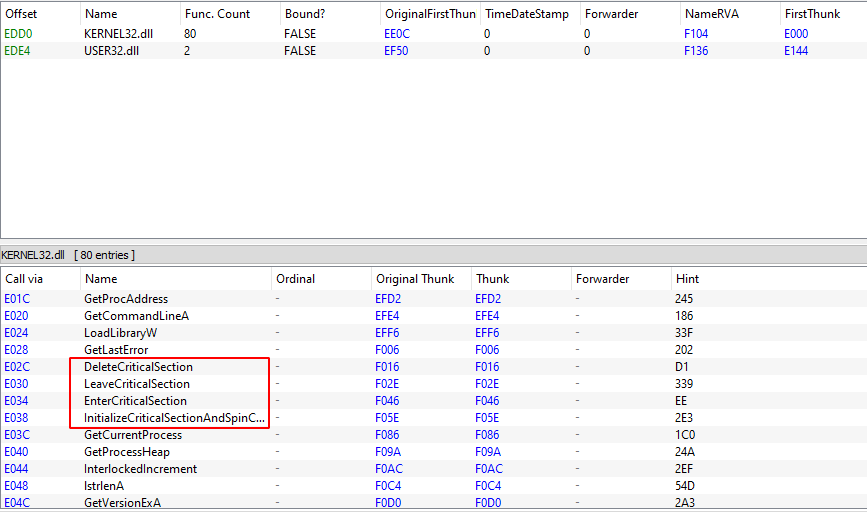
Task: Click the upper Forwarder column header
Action: point(630,14)
